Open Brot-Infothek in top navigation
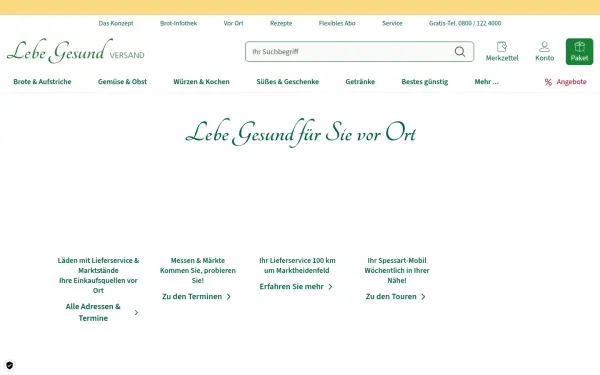This screenshot has height=375, width=600. [x=178, y=23]
